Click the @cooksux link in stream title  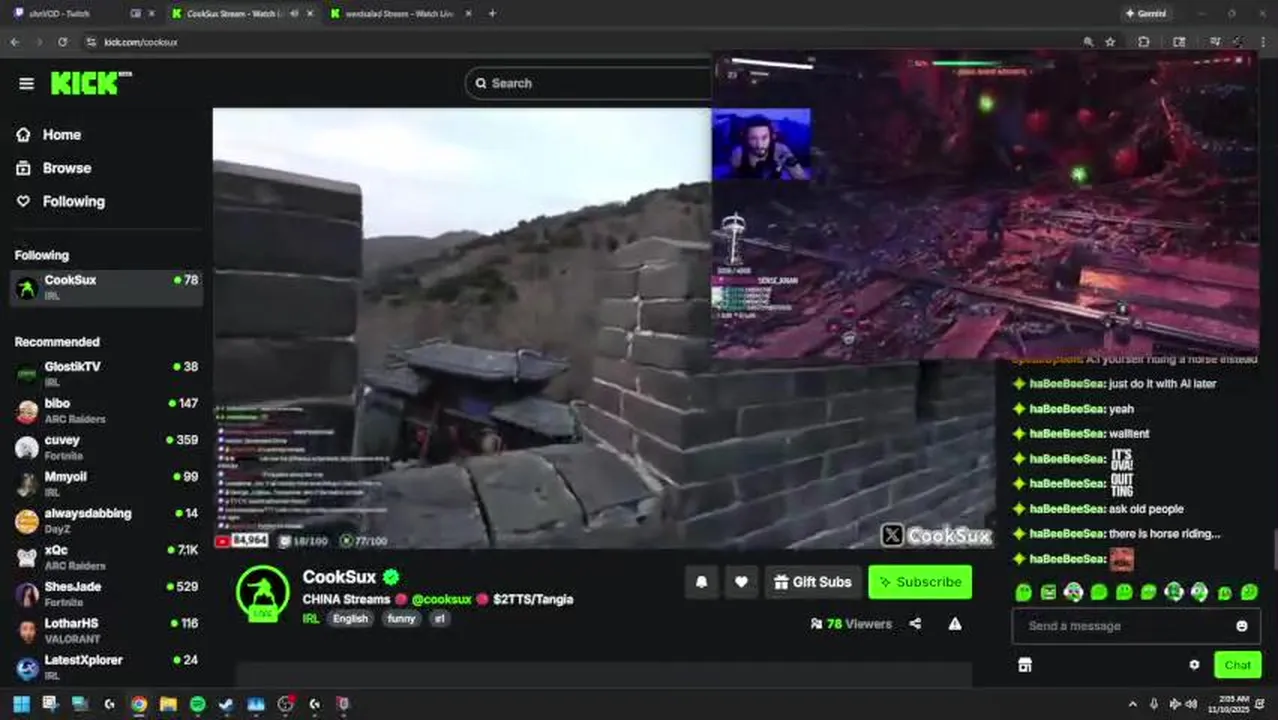pyautogui.click(x=441, y=599)
